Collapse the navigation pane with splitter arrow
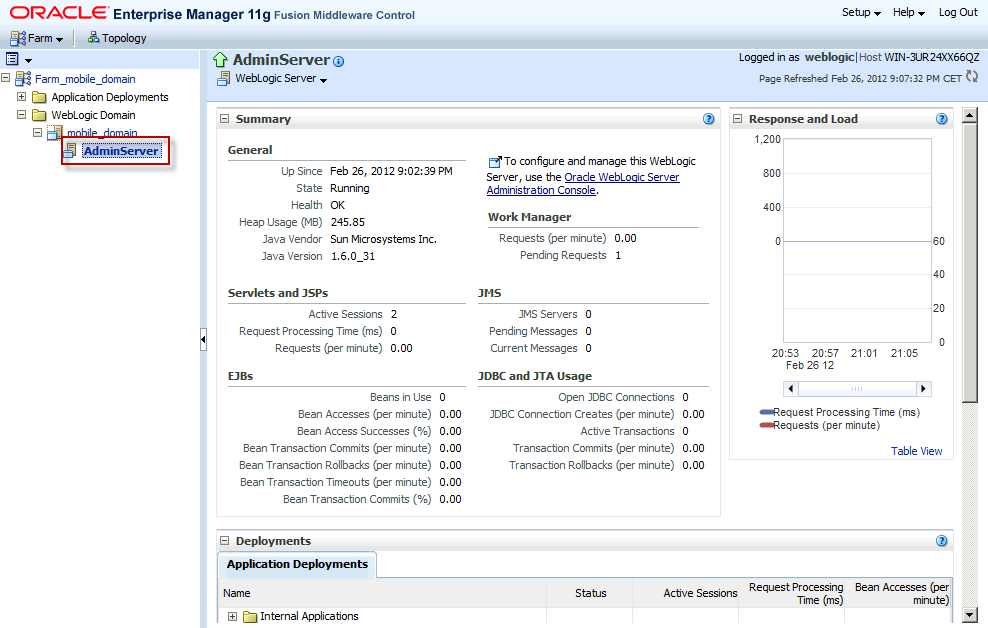Screen dimensions: 988x628 click(x=203, y=340)
